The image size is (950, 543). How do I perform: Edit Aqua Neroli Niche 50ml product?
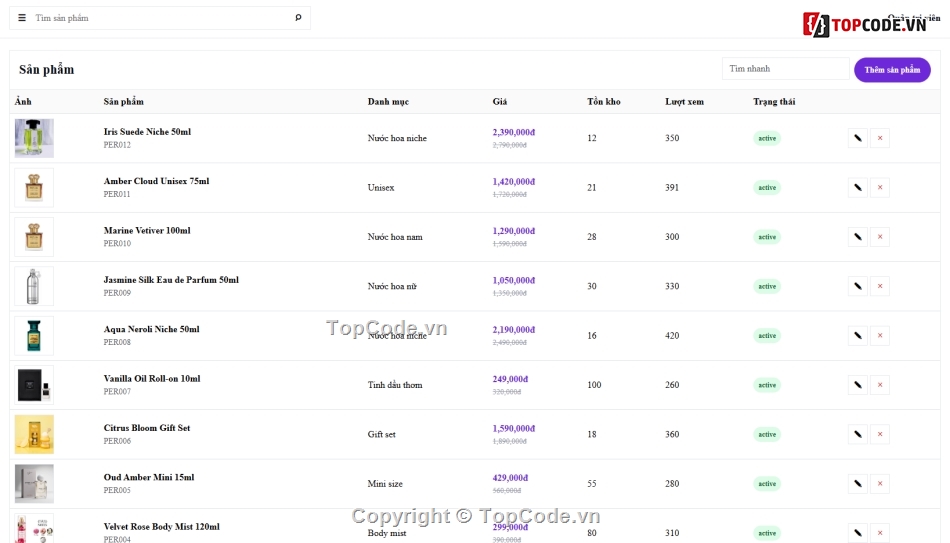click(x=857, y=336)
